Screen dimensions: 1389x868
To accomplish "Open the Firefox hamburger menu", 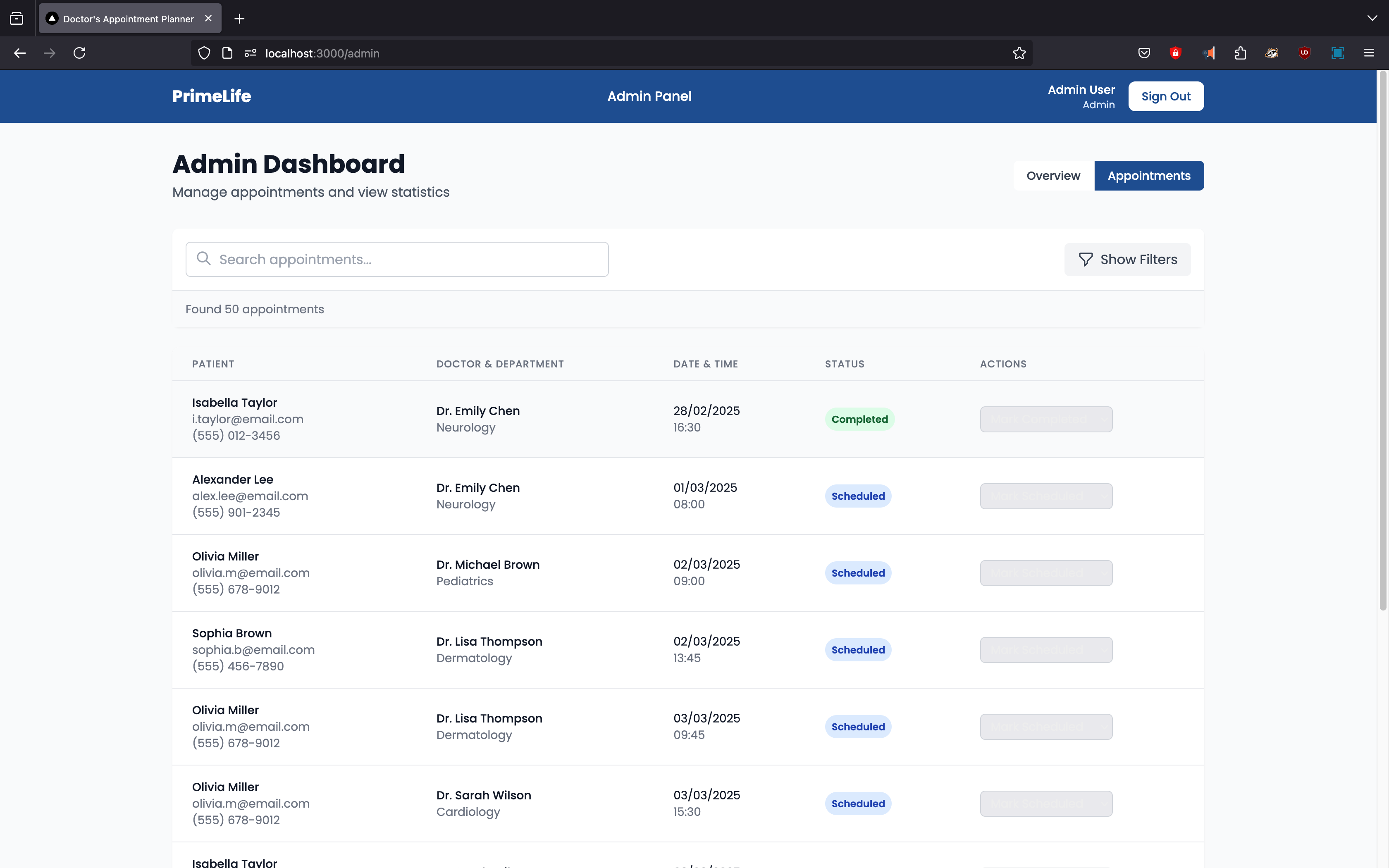I will [x=1369, y=53].
